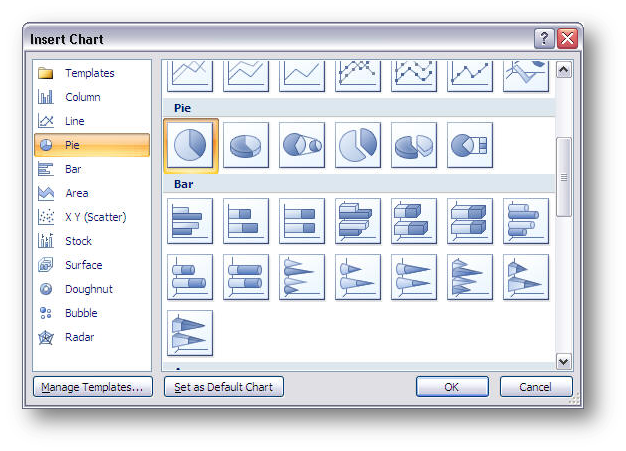Select the Line category in sidebar
626x451 pixels.
click(x=75, y=121)
